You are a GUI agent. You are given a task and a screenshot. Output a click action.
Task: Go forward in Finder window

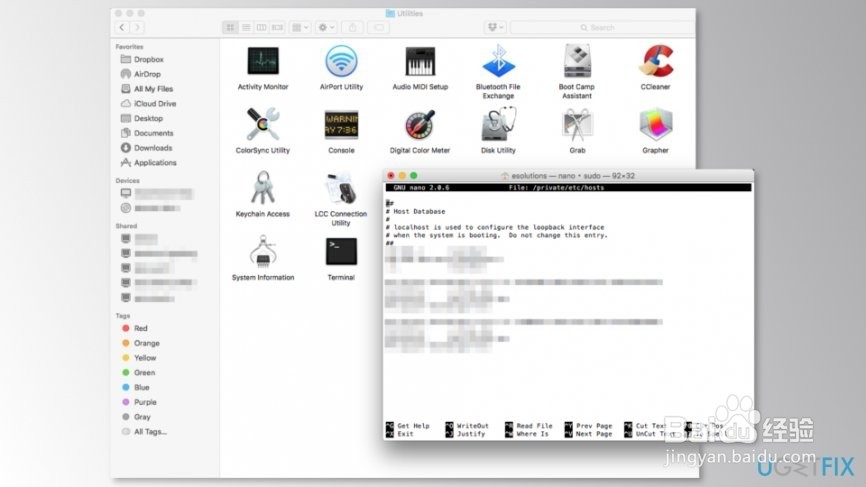138,27
